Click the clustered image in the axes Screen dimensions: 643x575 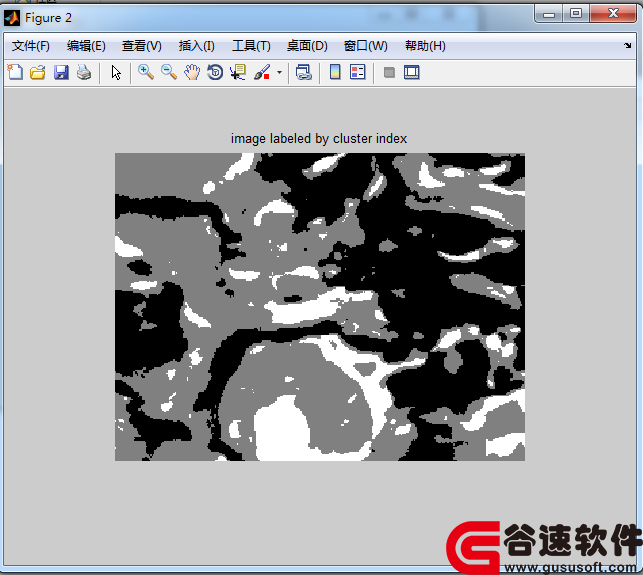[x=320, y=307]
